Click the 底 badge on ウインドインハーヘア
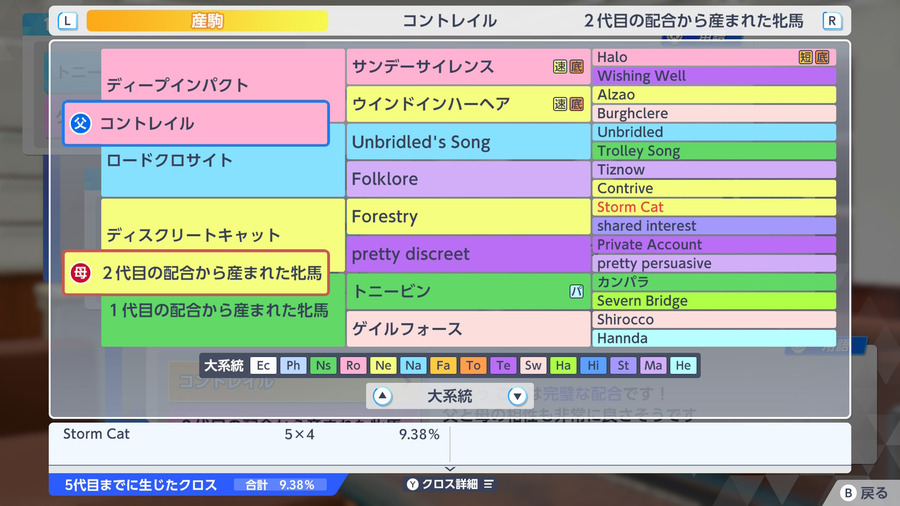900x506 pixels. point(576,104)
